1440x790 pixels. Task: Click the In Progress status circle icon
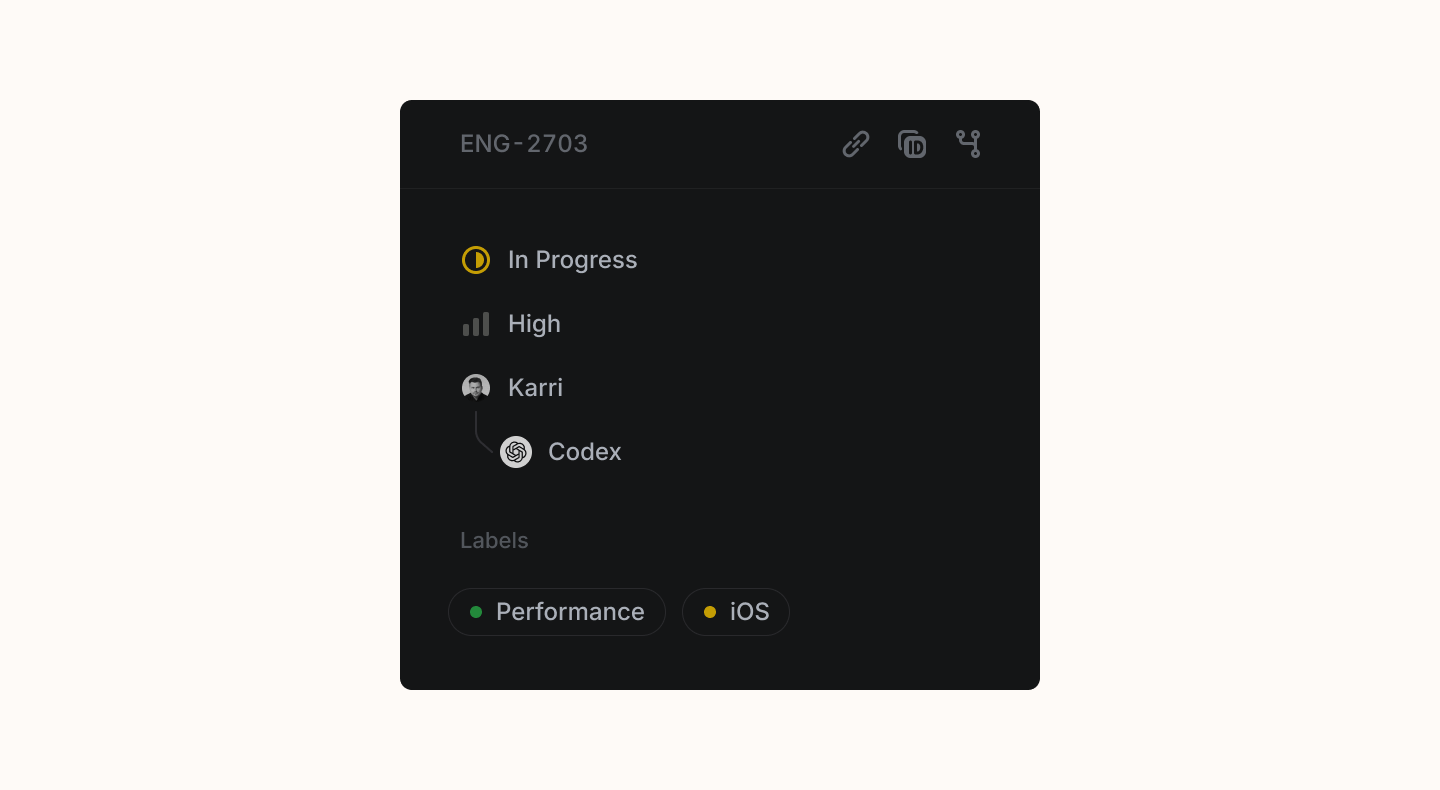tap(476, 260)
